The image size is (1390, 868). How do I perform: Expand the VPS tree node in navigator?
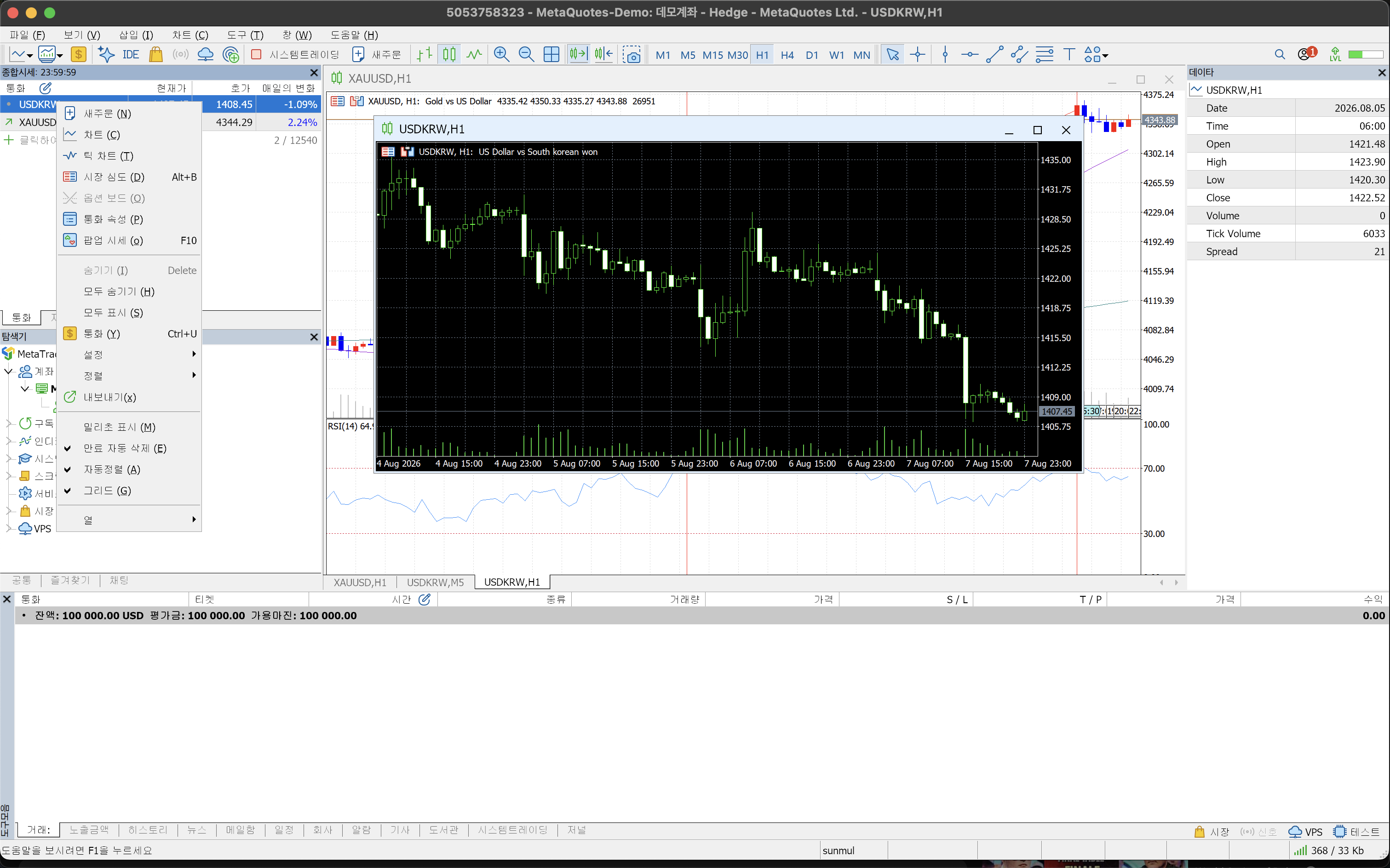point(9,529)
